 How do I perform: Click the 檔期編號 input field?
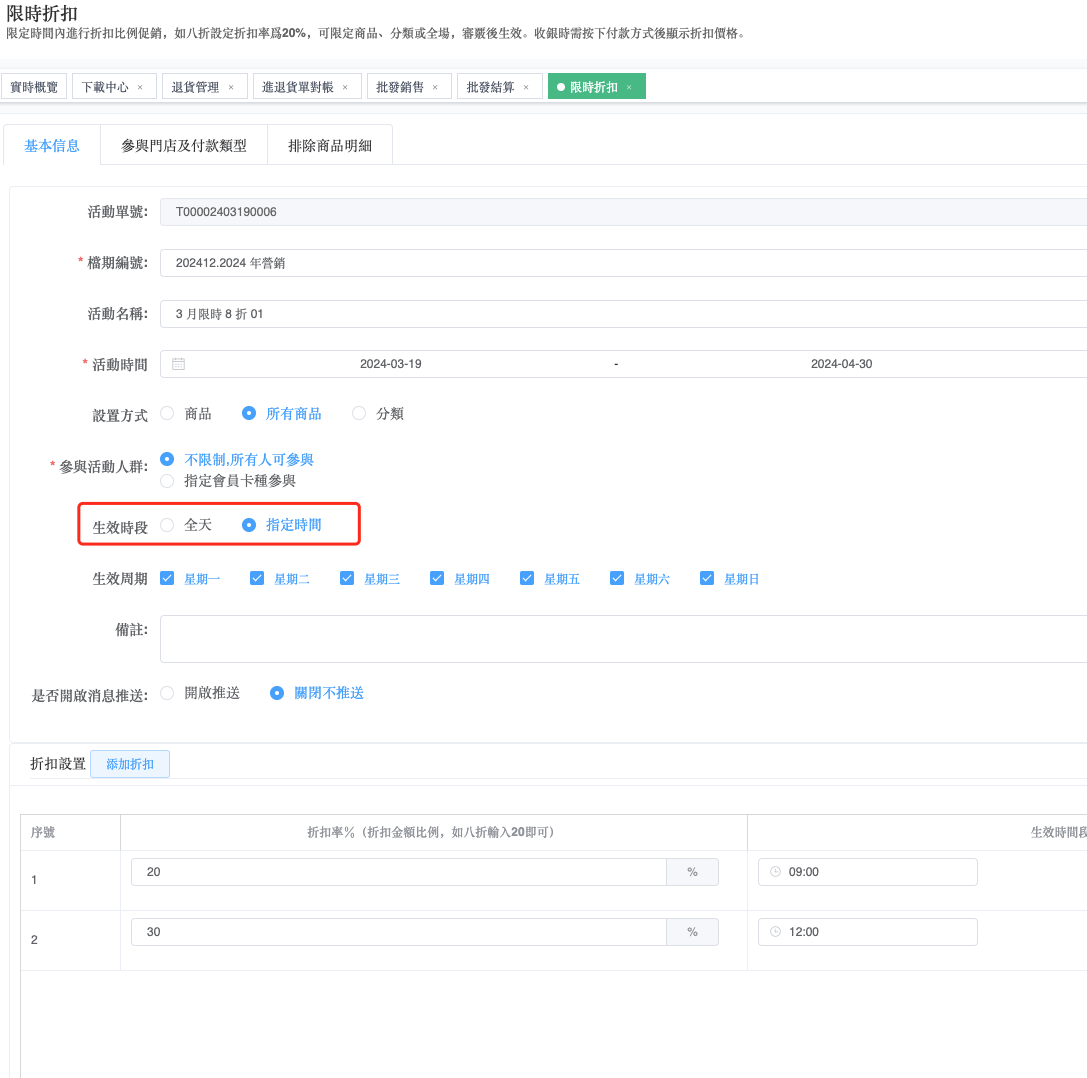[623, 263]
